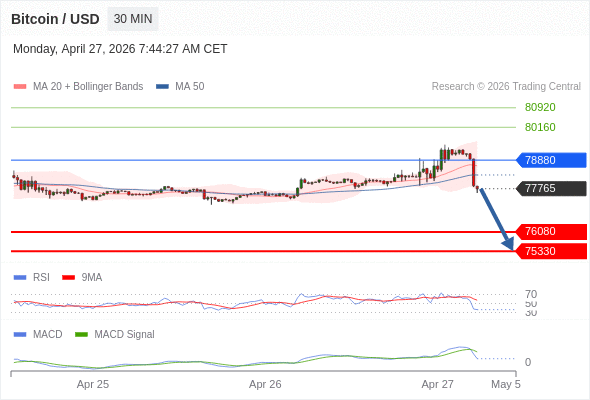The image size is (590, 400).
Task: Select the red 76080 target price tag
Action: click(551, 231)
